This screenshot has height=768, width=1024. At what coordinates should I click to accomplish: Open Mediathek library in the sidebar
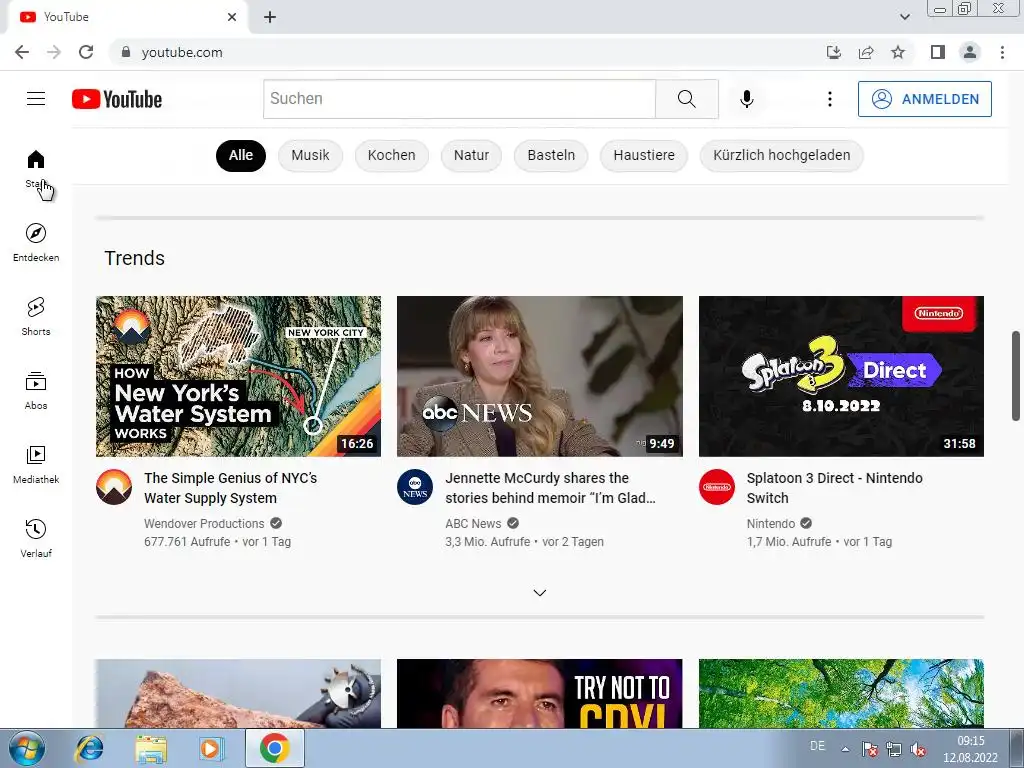(x=36, y=464)
